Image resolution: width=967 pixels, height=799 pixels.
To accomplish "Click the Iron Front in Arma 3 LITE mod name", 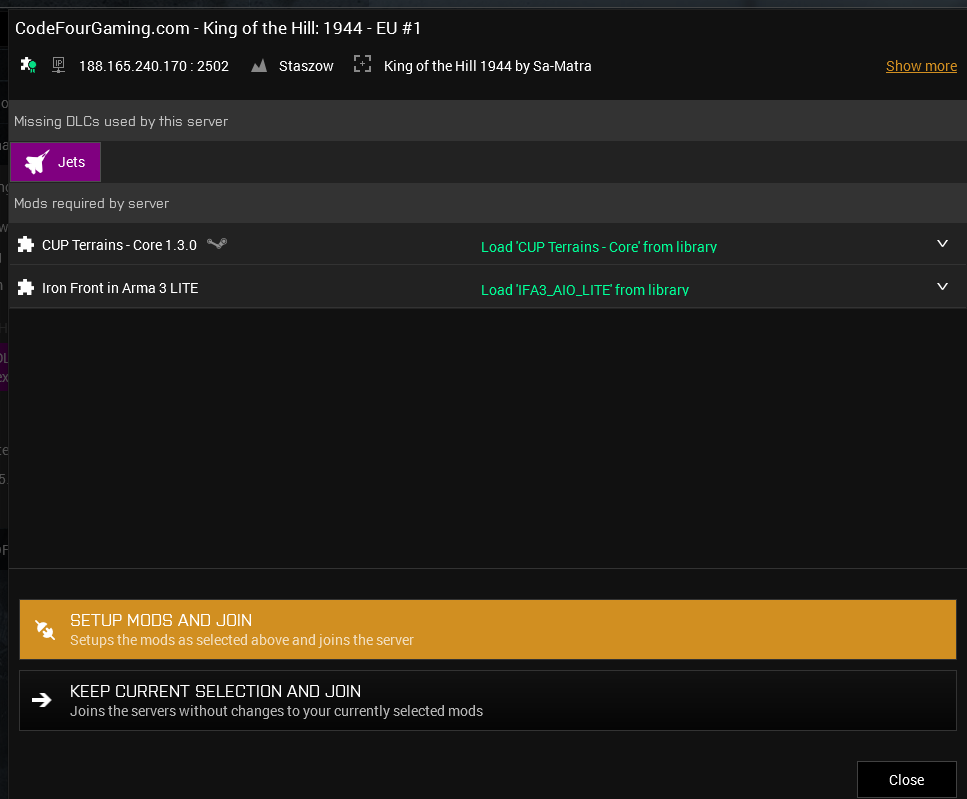I will (120, 288).
